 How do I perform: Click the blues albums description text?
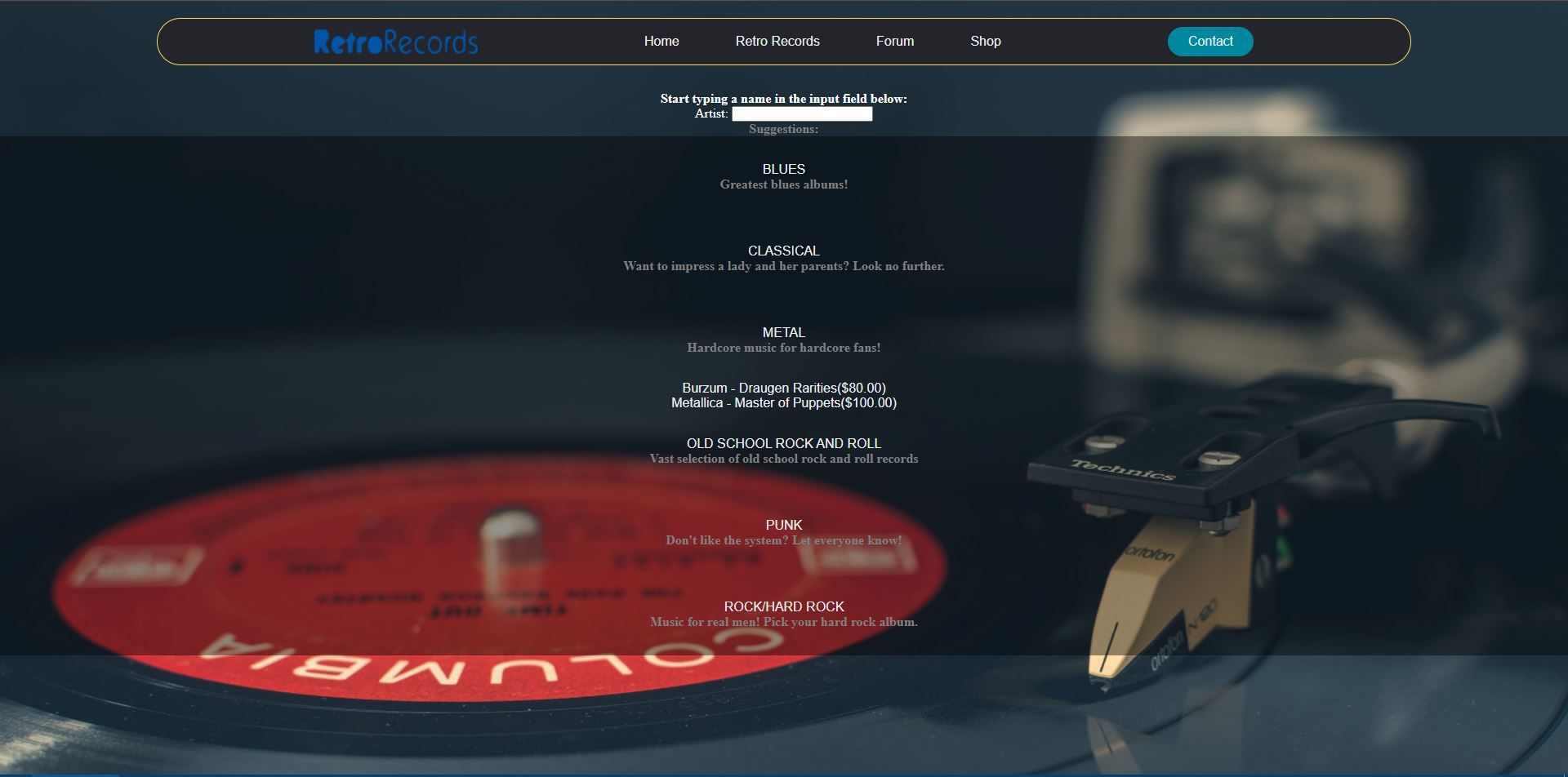pos(783,184)
